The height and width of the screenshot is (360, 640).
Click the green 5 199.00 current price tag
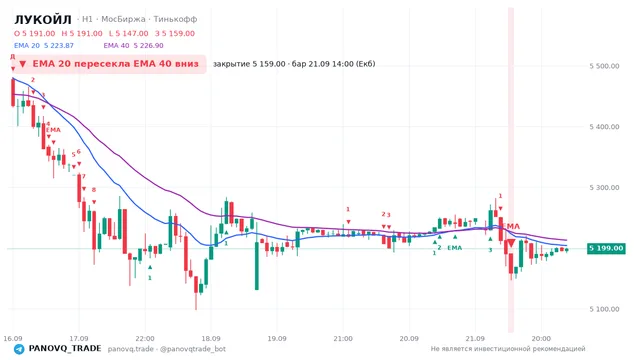coord(606,248)
